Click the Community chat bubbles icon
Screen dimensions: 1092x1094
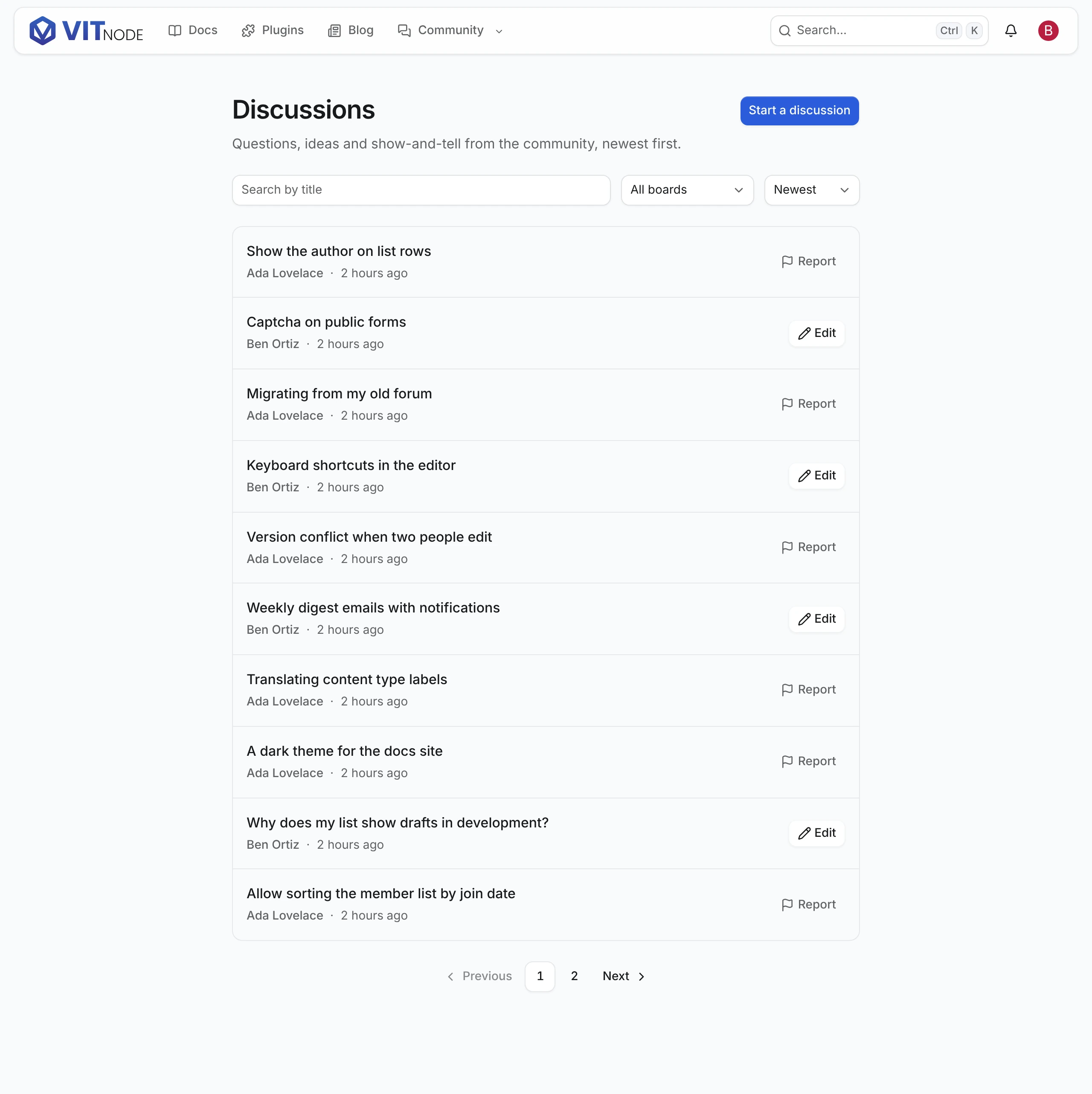[404, 31]
